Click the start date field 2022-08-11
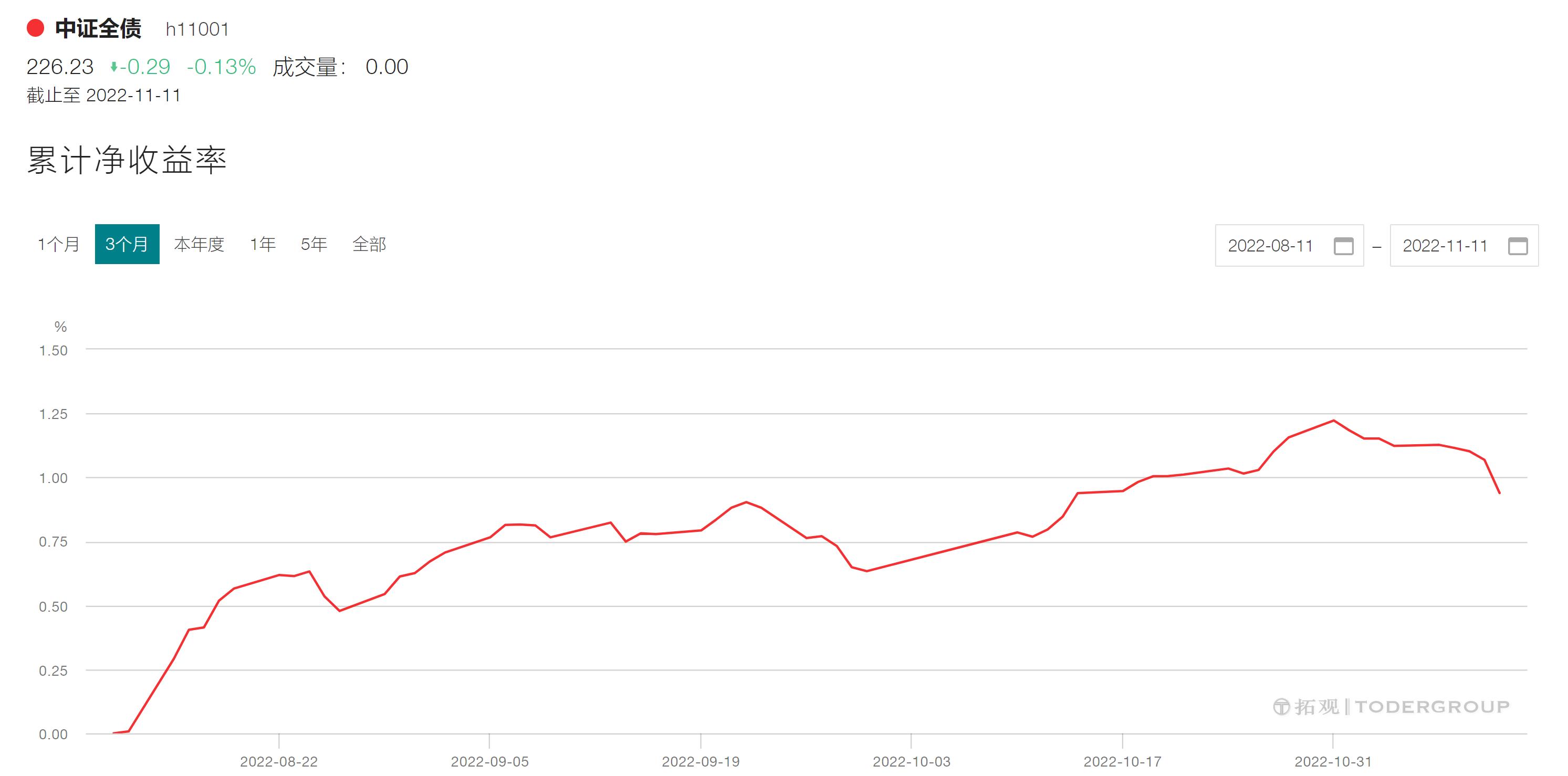This screenshot has height=776, width=1568. 1270,246
